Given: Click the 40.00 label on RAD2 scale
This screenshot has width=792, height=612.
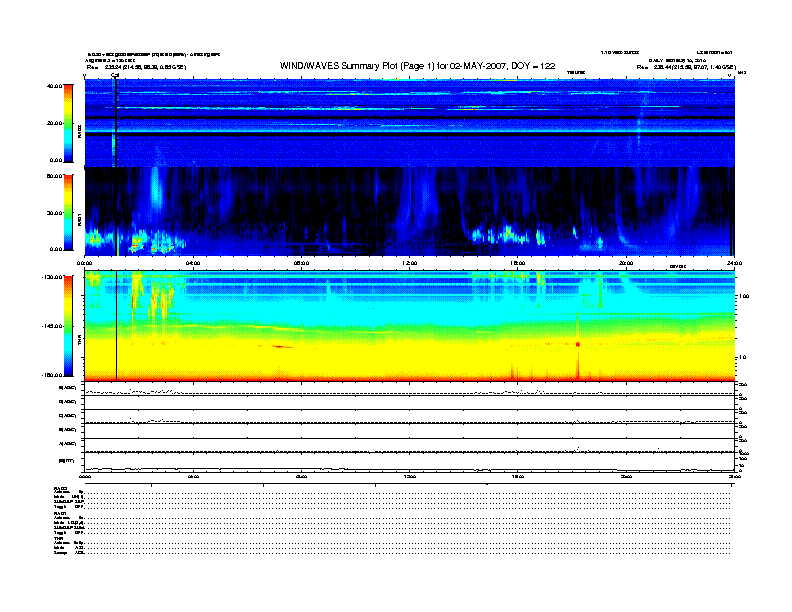Looking at the screenshot, I should click(54, 86).
